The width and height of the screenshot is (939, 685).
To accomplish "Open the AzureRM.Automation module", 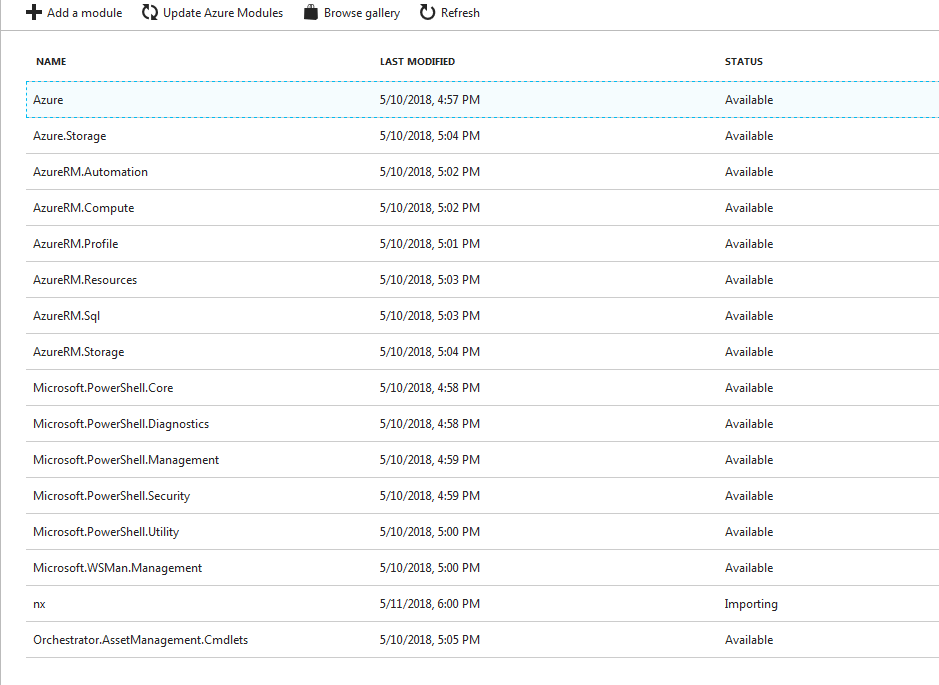I will (90, 171).
